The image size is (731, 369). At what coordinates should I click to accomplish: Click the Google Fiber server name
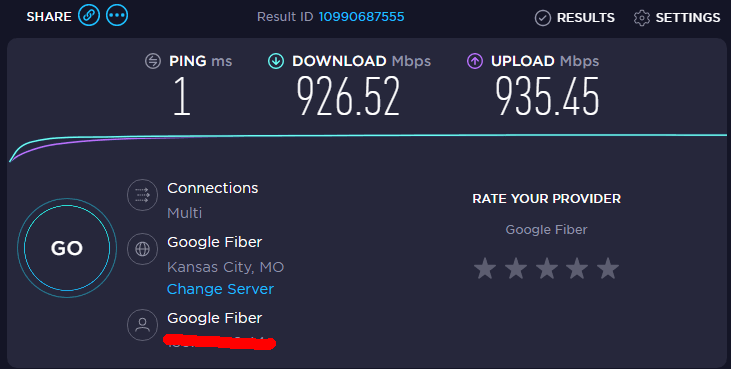click(214, 242)
